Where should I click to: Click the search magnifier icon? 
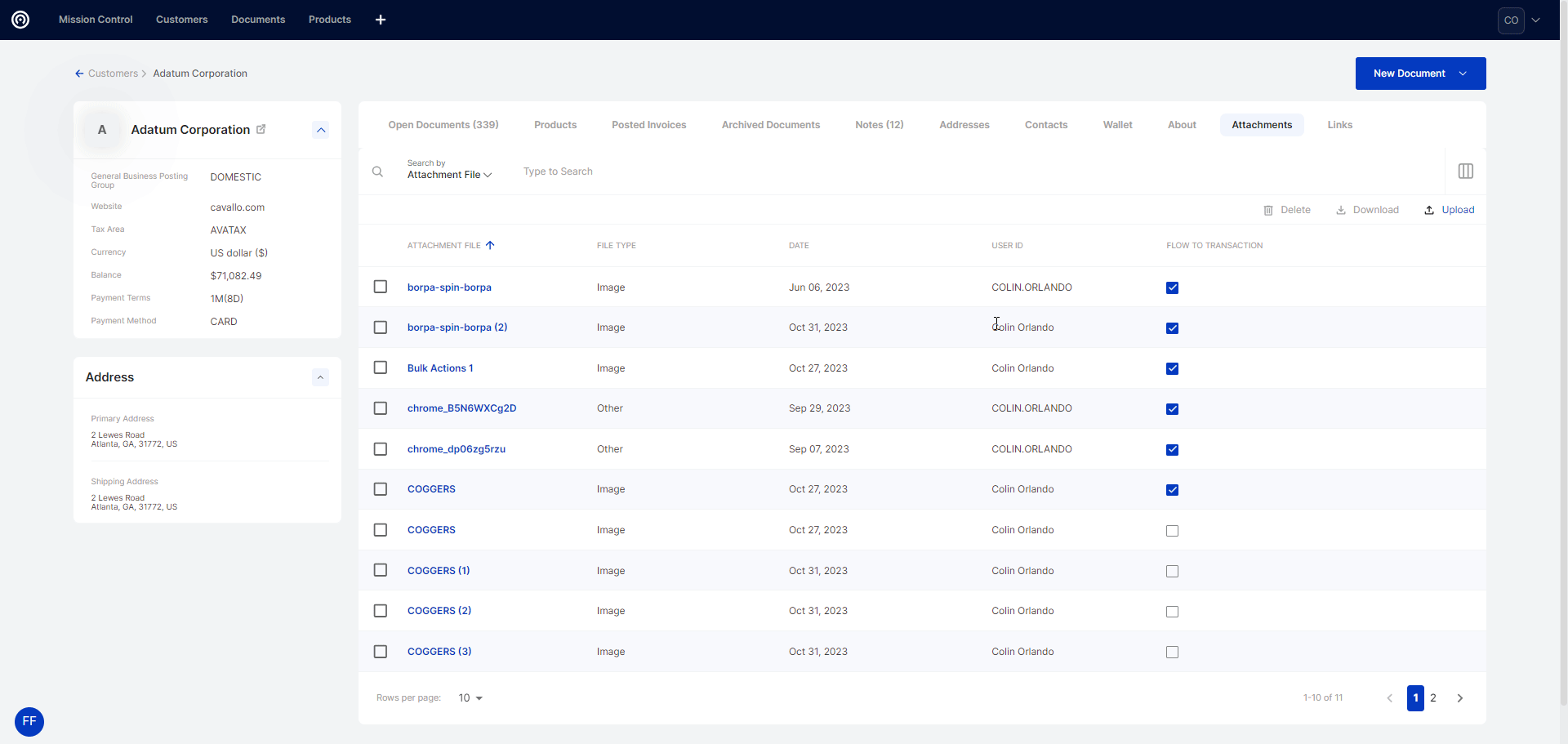click(x=377, y=172)
